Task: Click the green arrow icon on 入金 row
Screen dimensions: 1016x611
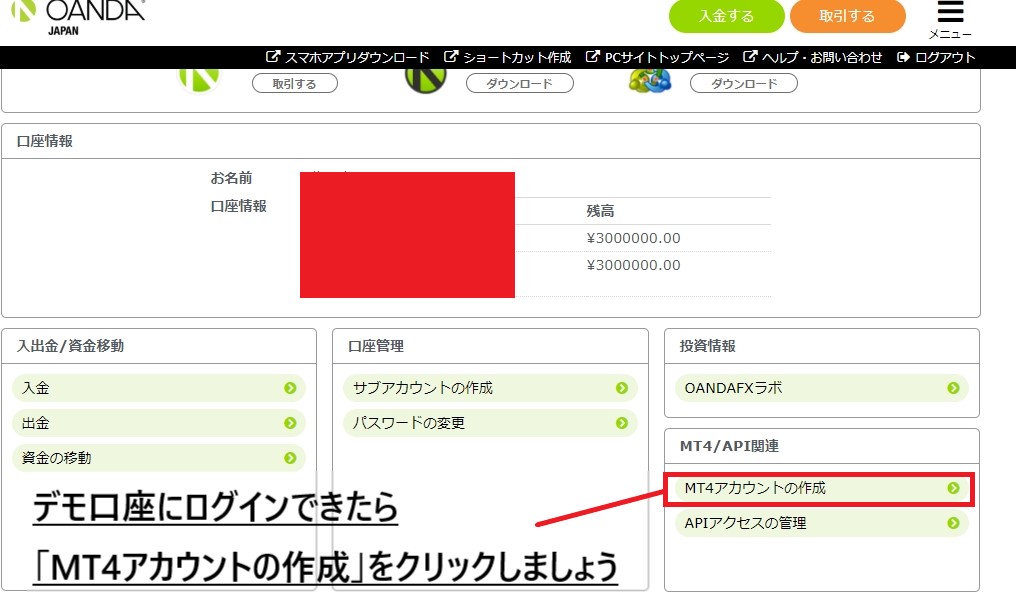Action: [290, 387]
